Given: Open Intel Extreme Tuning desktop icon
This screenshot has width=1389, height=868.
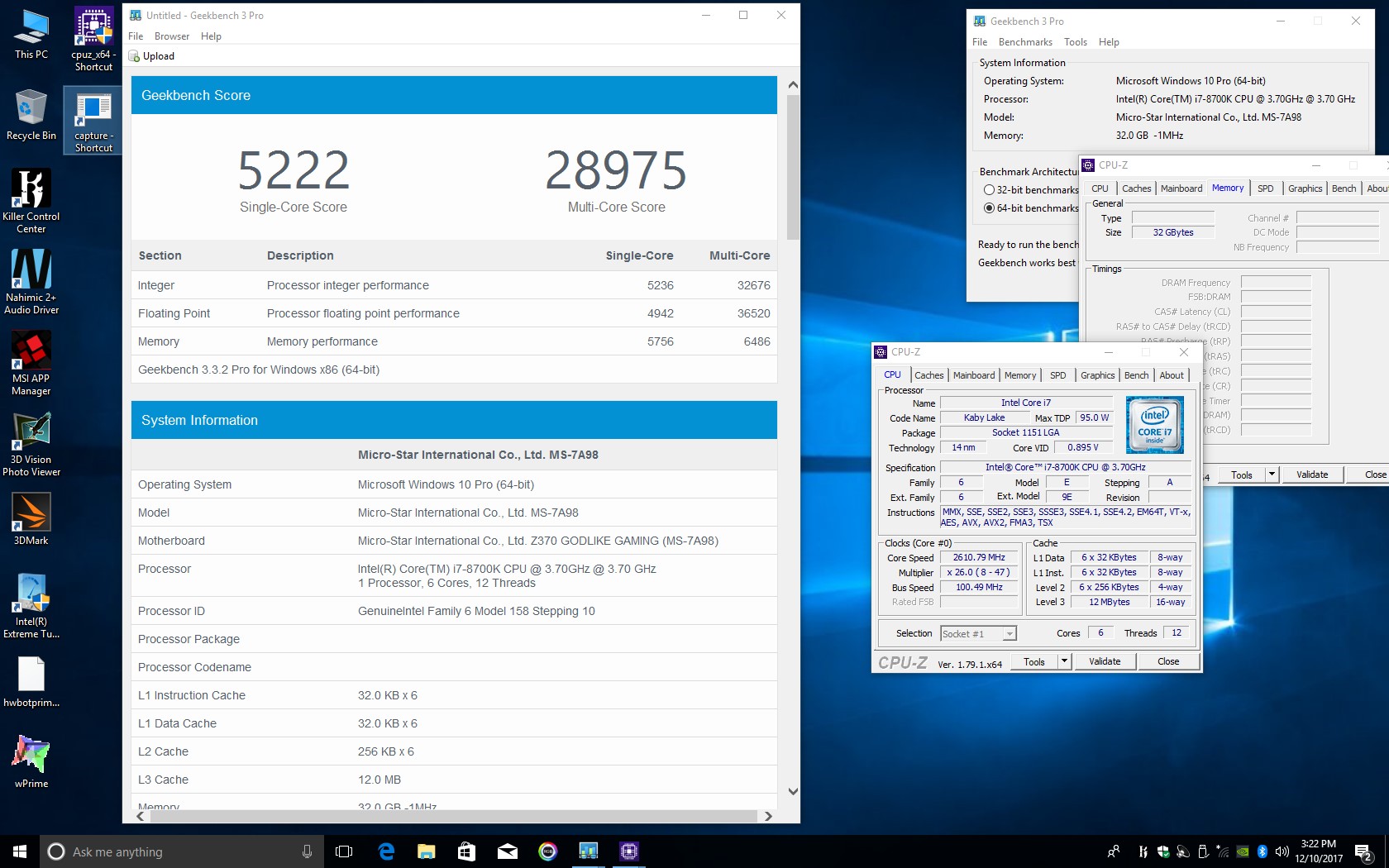Looking at the screenshot, I should click(31, 606).
